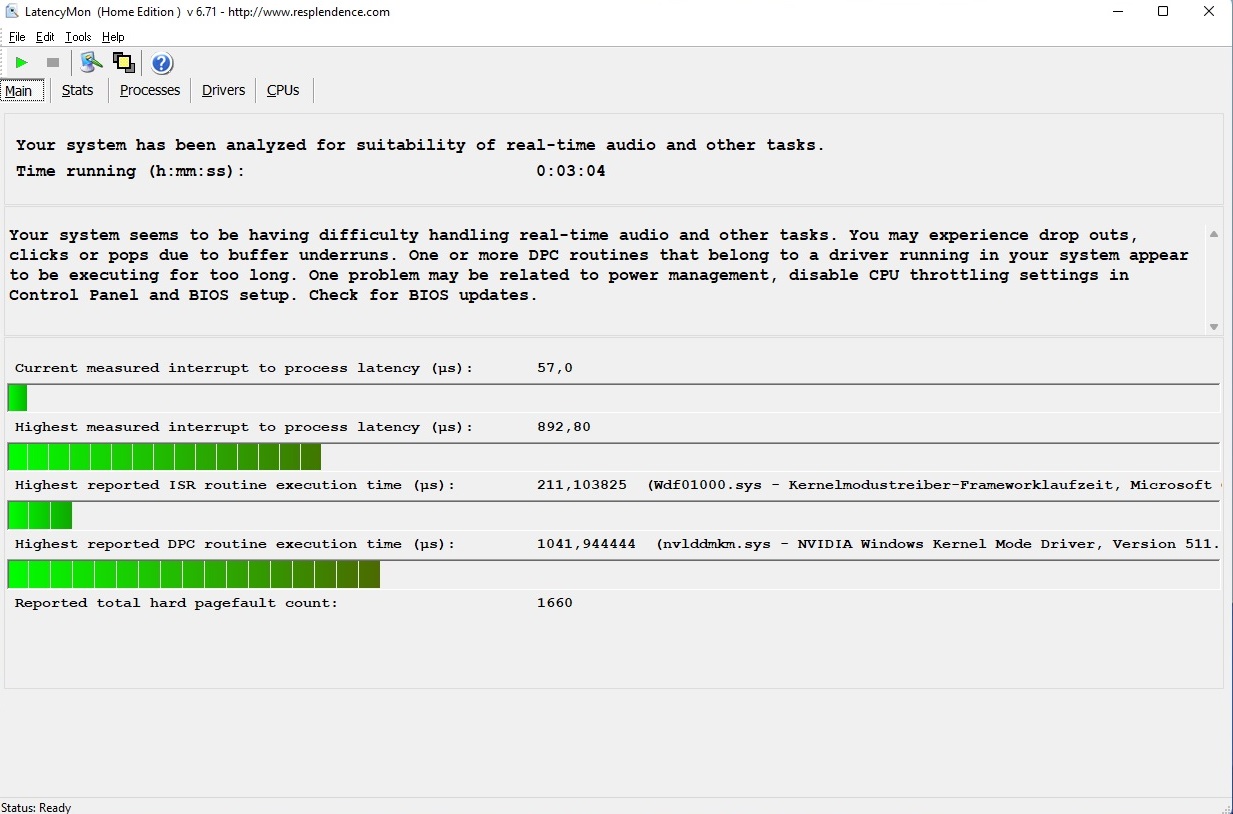Click 'Highest measured interrupt to process latency' label

pos(244,427)
